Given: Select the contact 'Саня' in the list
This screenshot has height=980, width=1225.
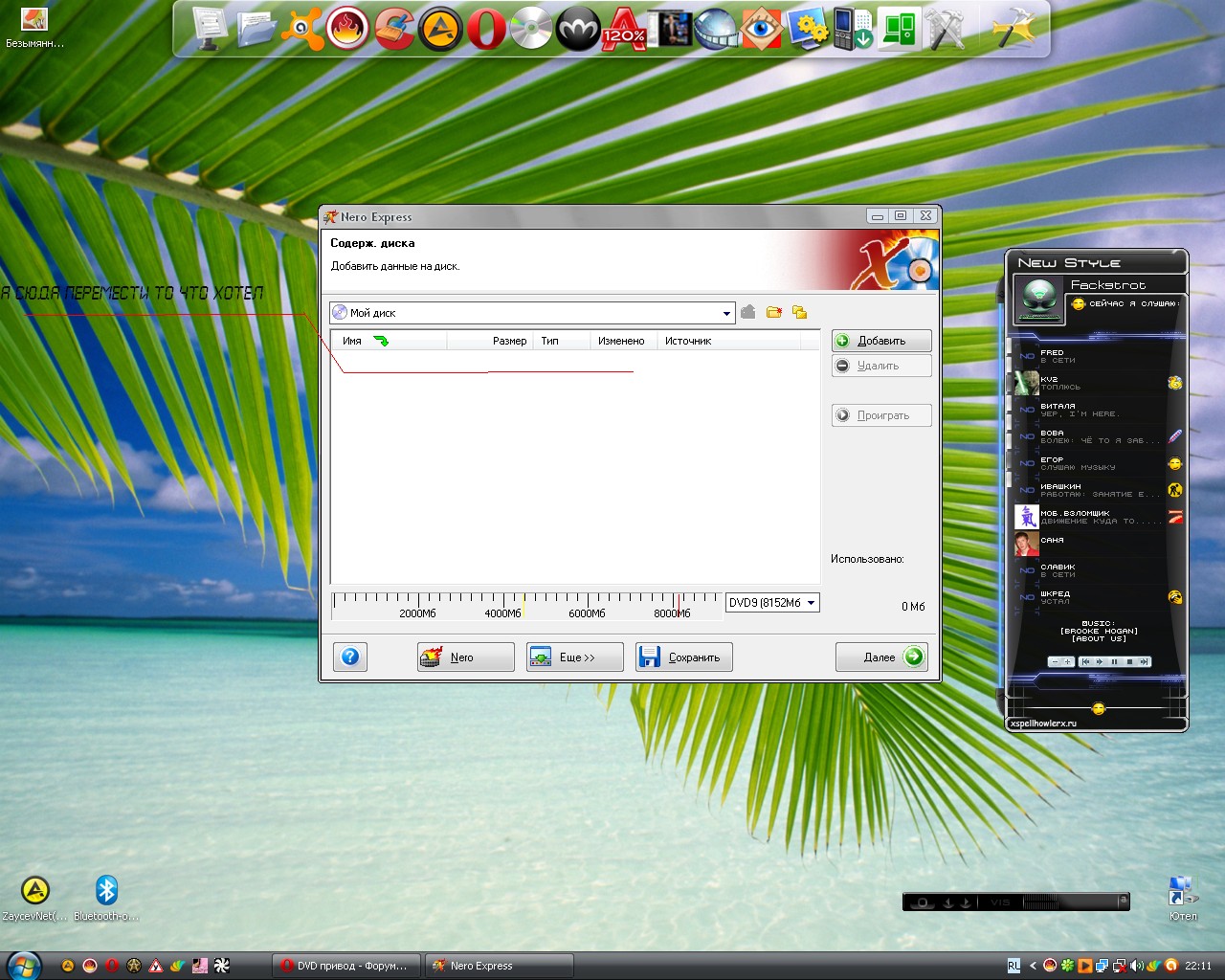Looking at the screenshot, I should [1053, 541].
